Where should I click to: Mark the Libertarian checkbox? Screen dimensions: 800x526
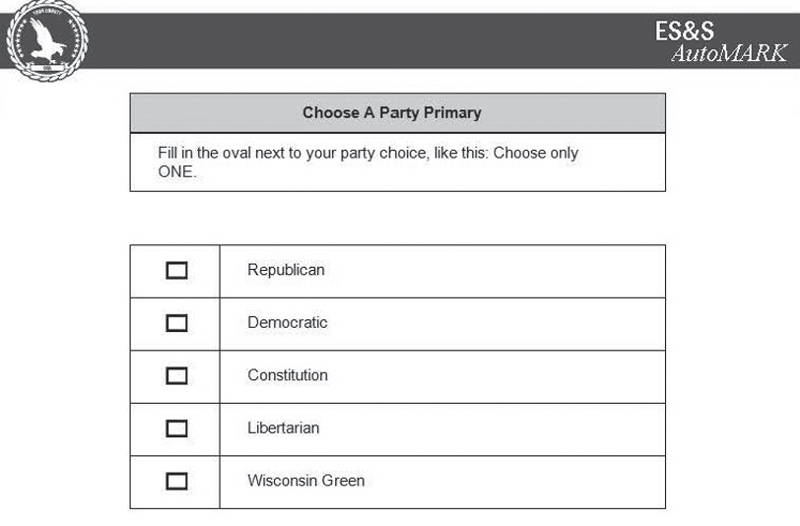(176, 428)
